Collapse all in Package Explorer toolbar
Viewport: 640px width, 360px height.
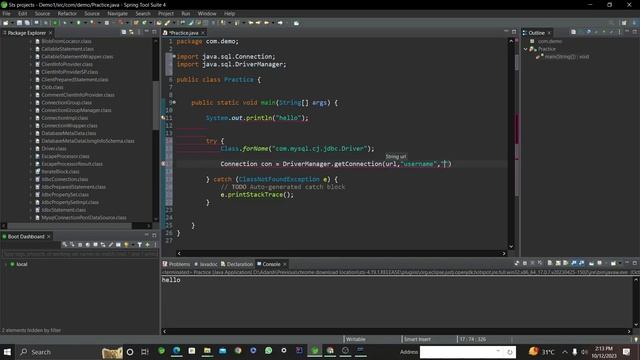coord(124,32)
